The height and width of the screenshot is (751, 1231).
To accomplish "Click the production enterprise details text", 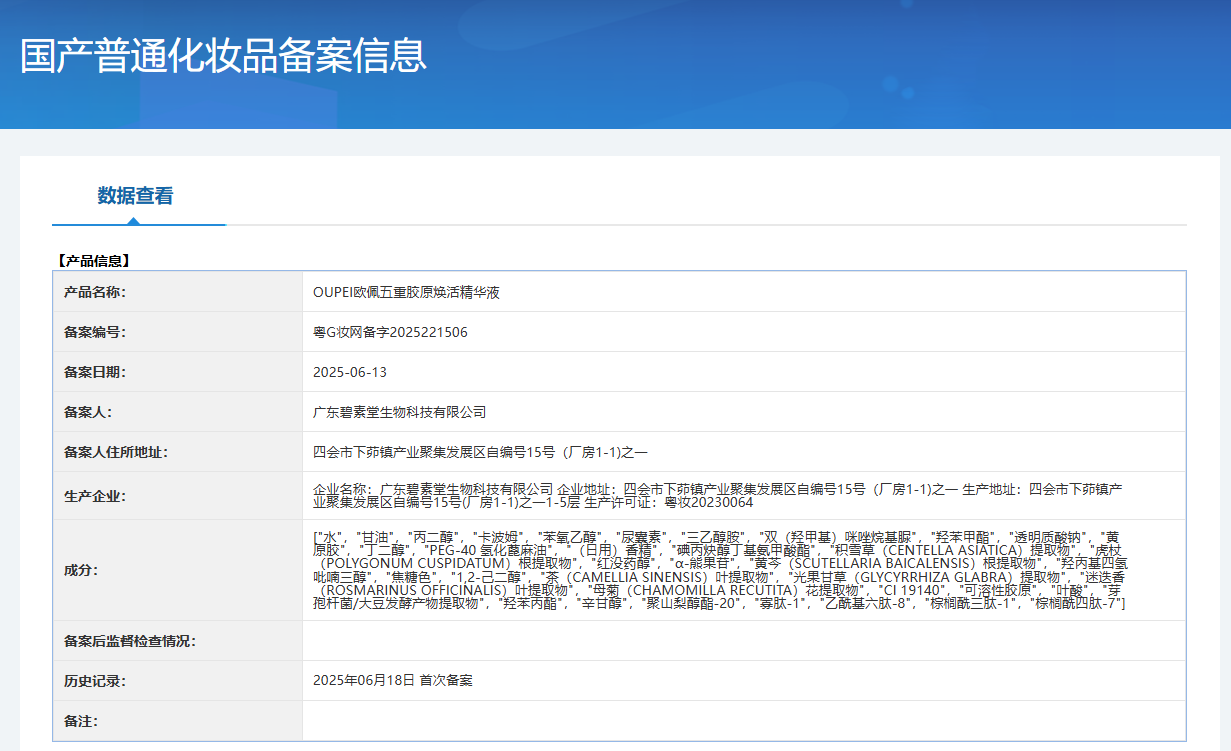I will click(x=718, y=495).
